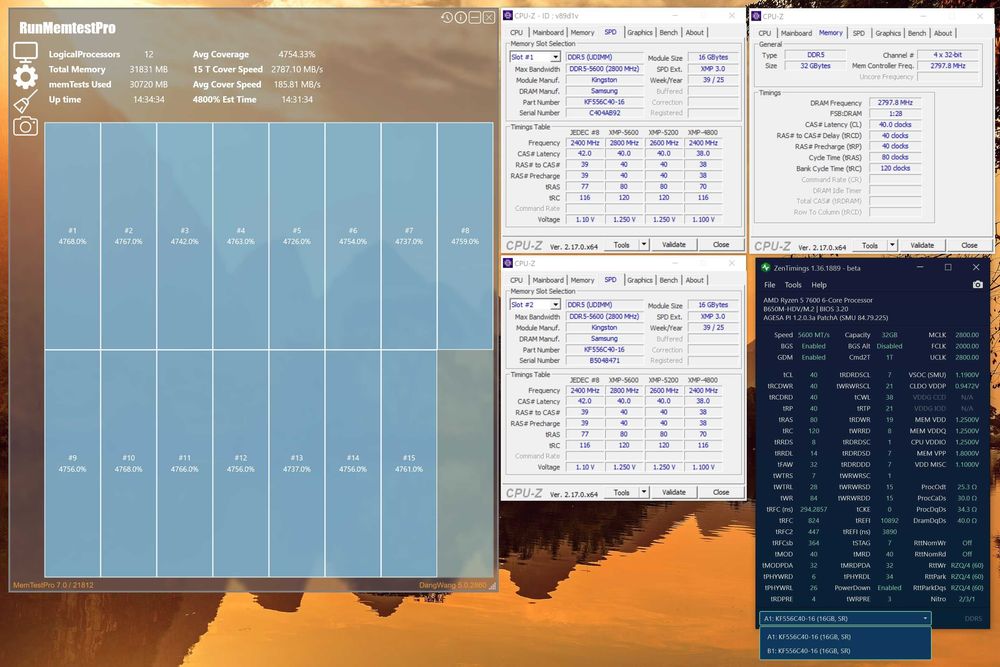Click Validate in CPU-Z Memory window
1000x667 pixels.
(x=922, y=245)
